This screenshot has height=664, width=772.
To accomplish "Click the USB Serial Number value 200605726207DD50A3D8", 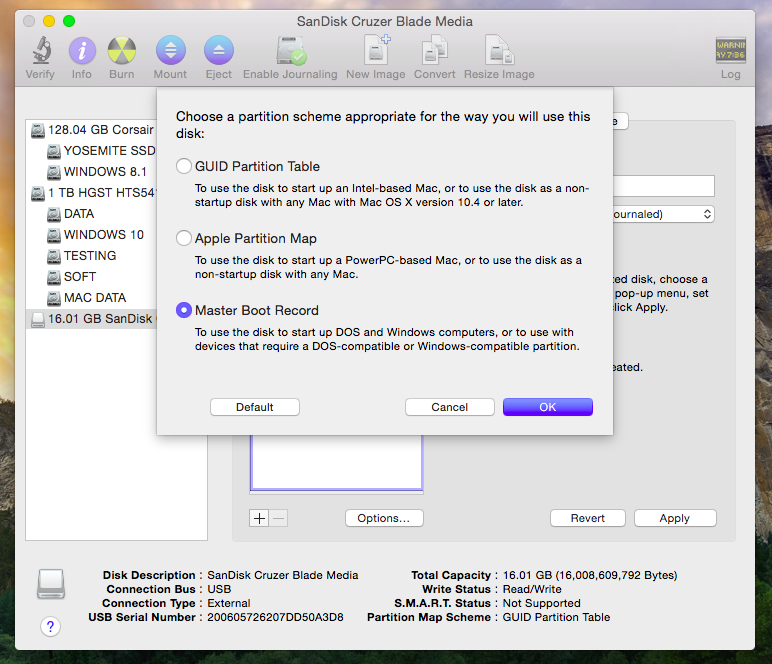I will (x=275, y=617).
